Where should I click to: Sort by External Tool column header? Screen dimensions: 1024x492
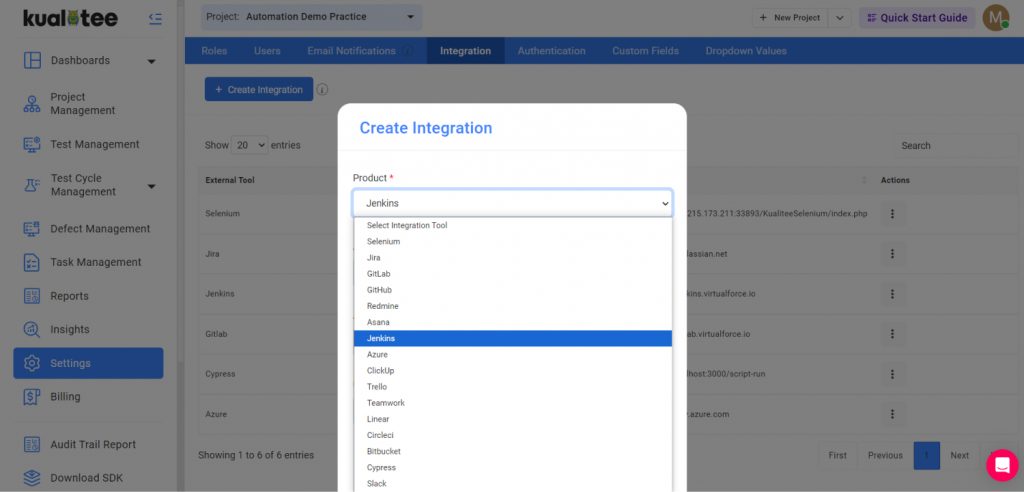click(230, 180)
